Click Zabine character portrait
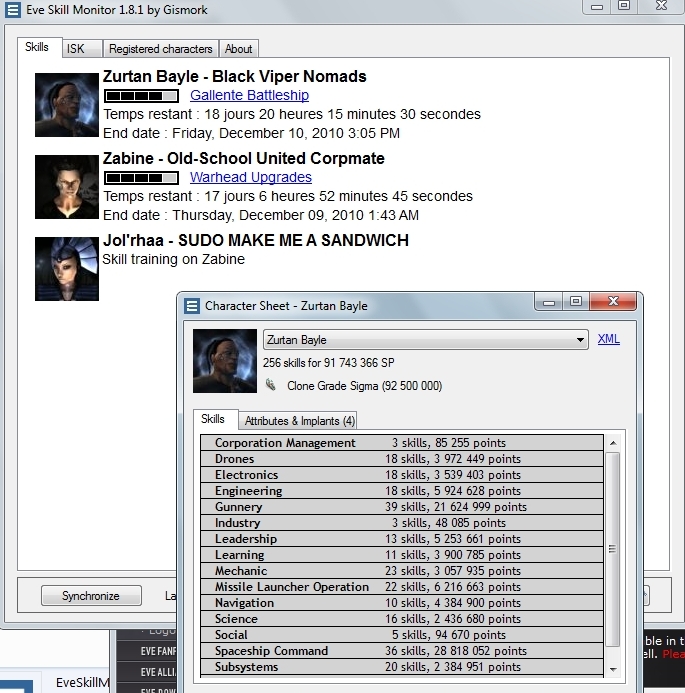 pyautogui.click(x=67, y=187)
